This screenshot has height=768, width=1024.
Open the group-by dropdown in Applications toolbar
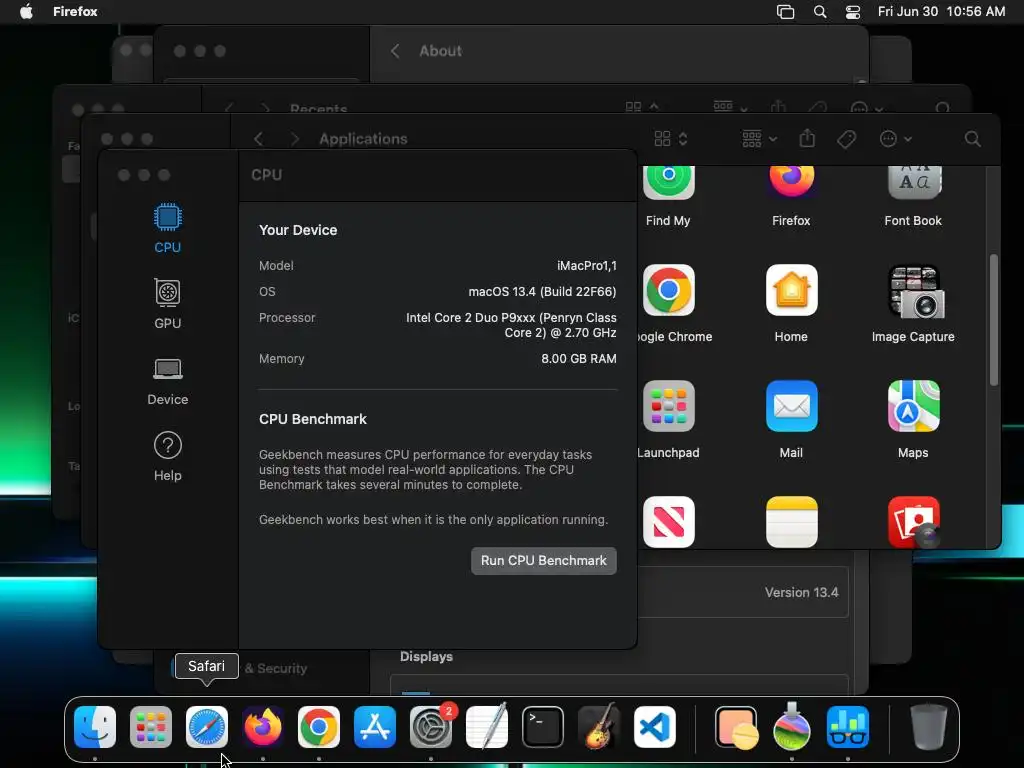click(759, 139)
